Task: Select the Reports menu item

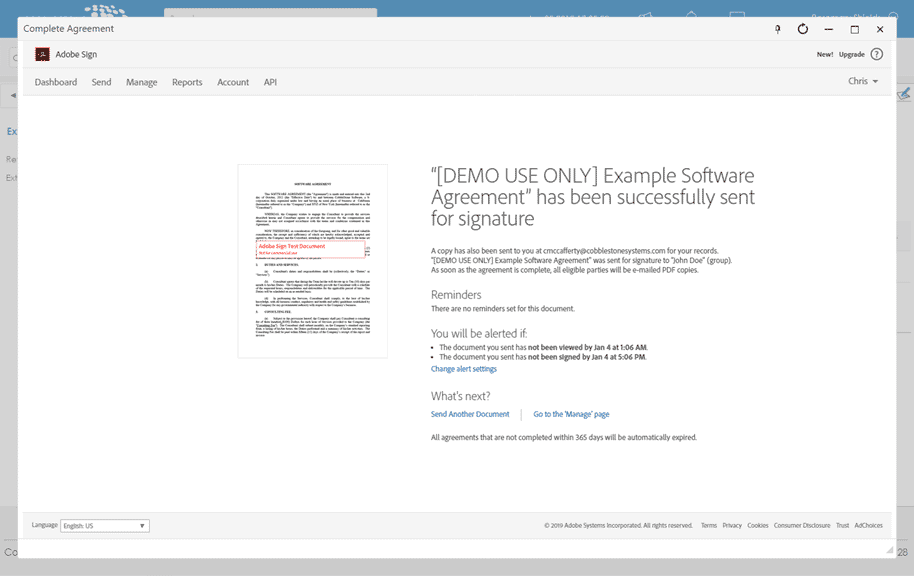Action: click(187, 81)
